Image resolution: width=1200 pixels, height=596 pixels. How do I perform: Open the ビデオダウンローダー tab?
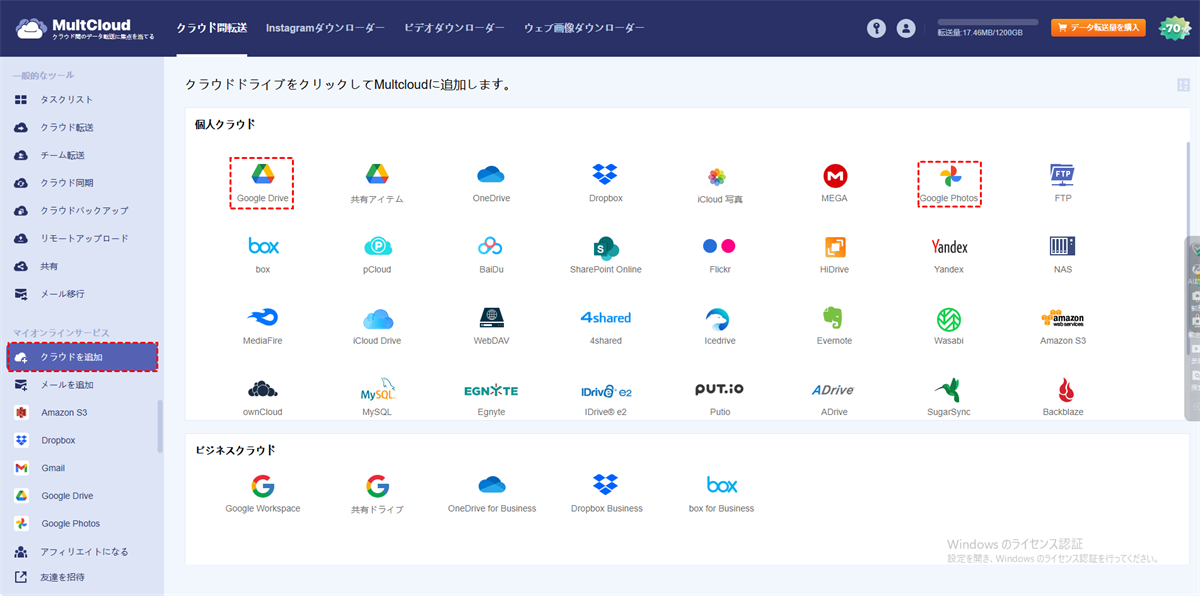(454, 28)
